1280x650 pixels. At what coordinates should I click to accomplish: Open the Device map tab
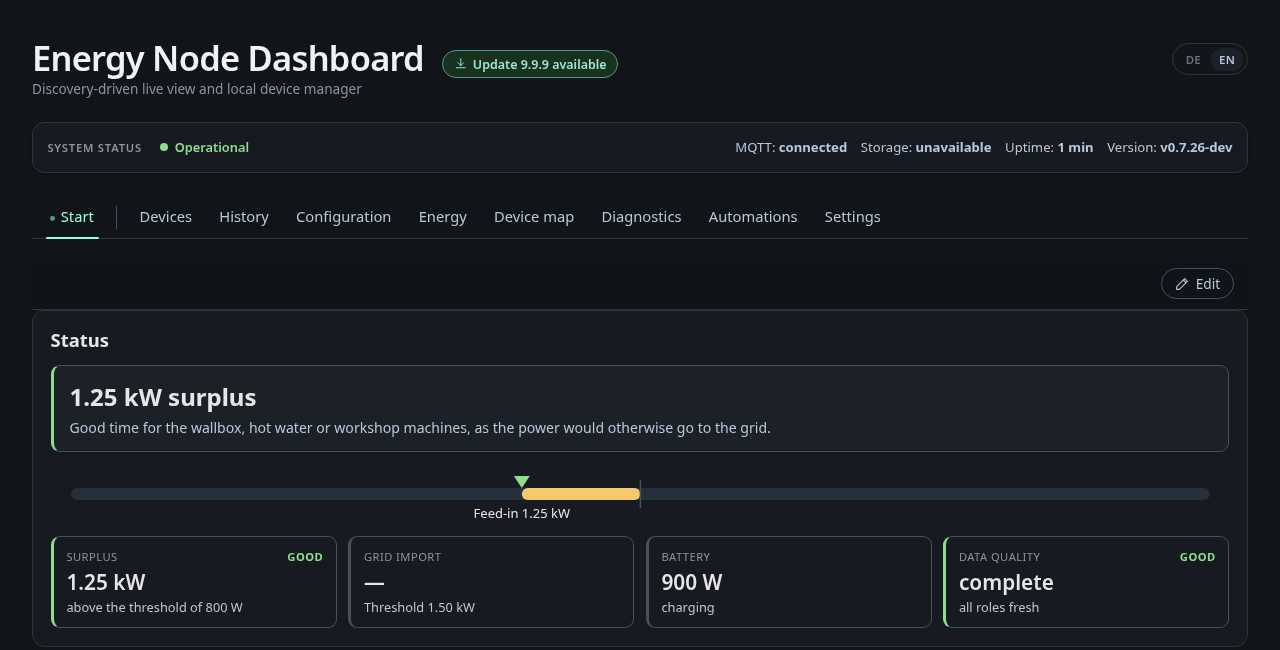click(534, 217)
